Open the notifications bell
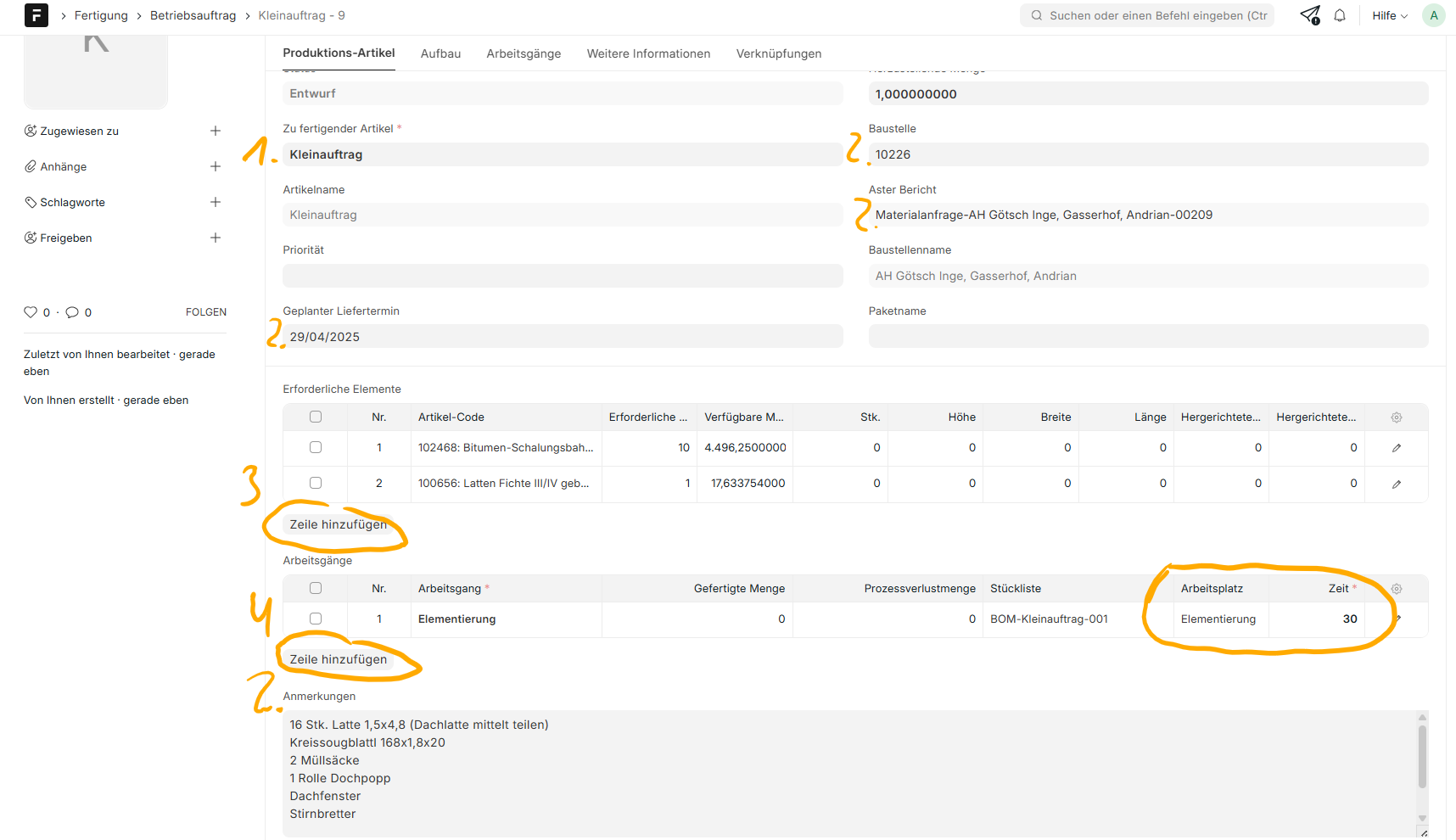 [x=1340, y=15]
